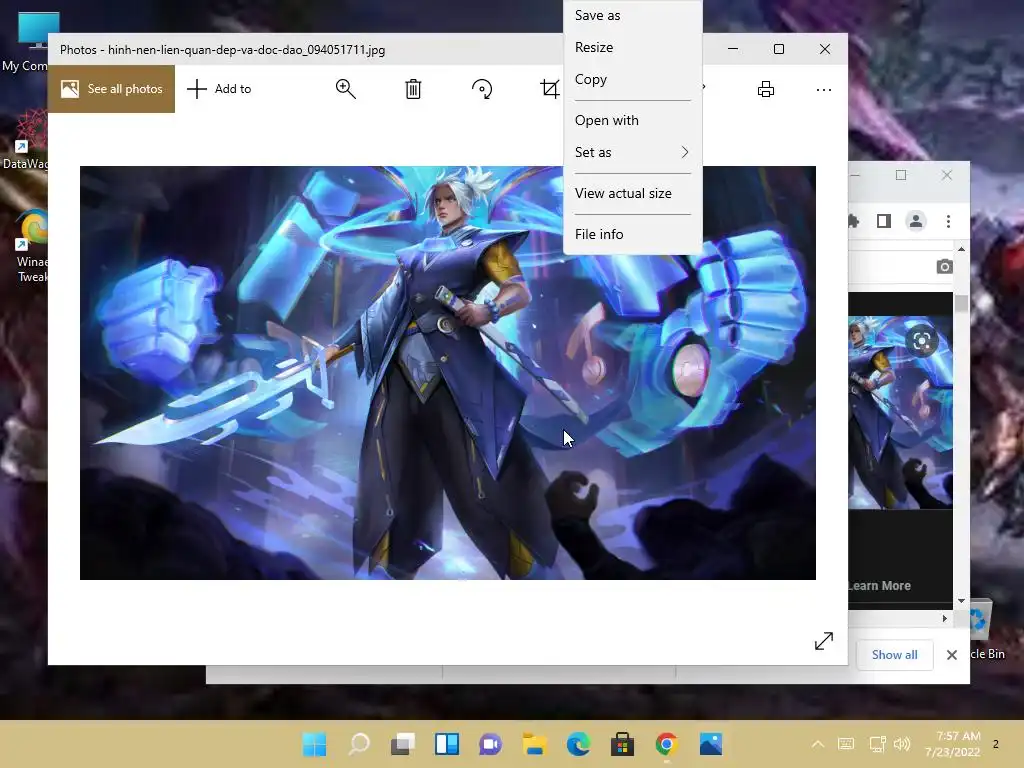Image resolution: width=1024 pixels, height=768 pixels.
Task: Click scroll-up arrow in Chrome window
Action: [961, 249]
